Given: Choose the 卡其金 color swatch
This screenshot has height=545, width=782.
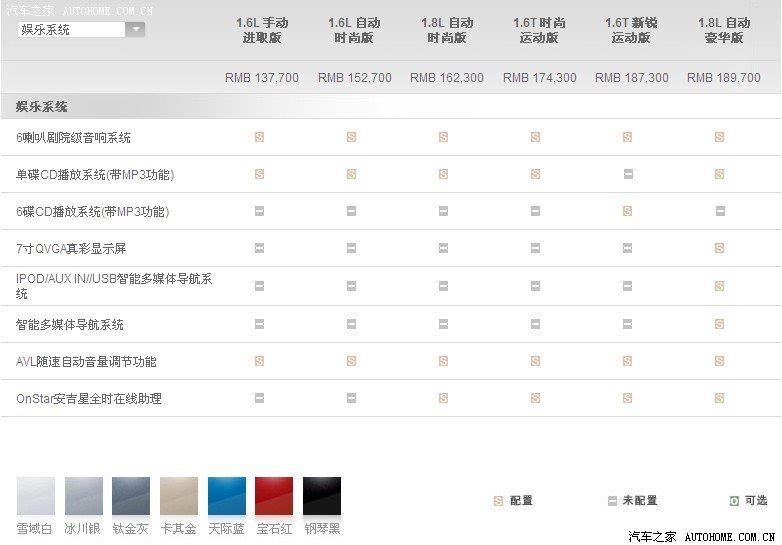Looking at the screenshot, I should [179, 496].
